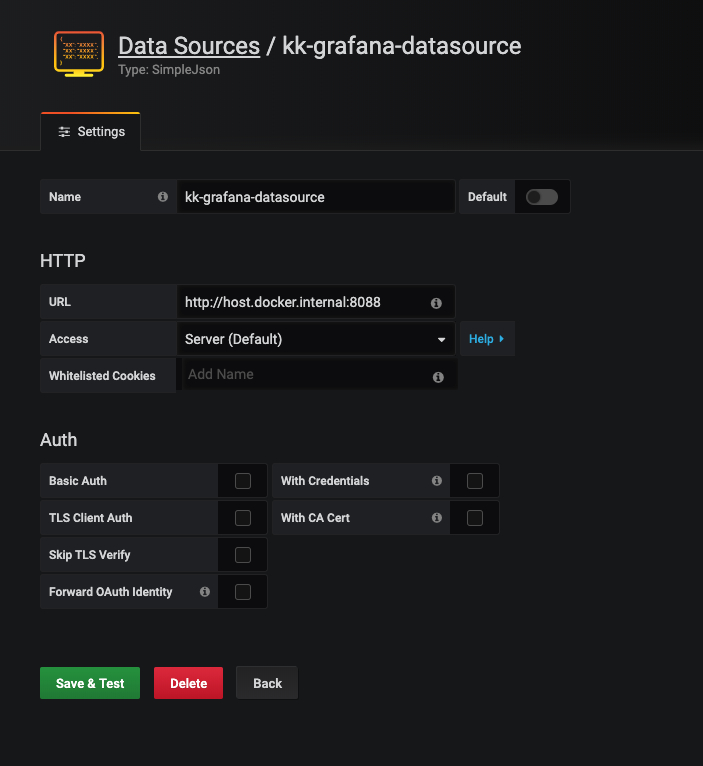
Task: Click the 'TLS Client Auth' label
Action: coord(90,518)
